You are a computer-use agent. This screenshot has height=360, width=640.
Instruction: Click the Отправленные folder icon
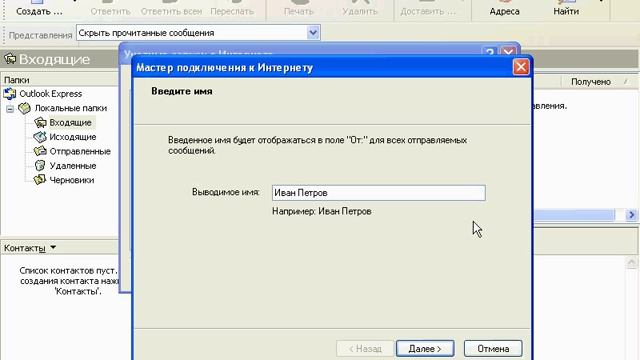(40, 151)
